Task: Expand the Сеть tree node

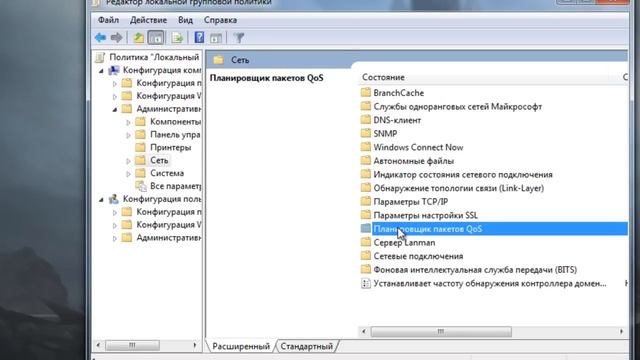Action: point(128,161)
